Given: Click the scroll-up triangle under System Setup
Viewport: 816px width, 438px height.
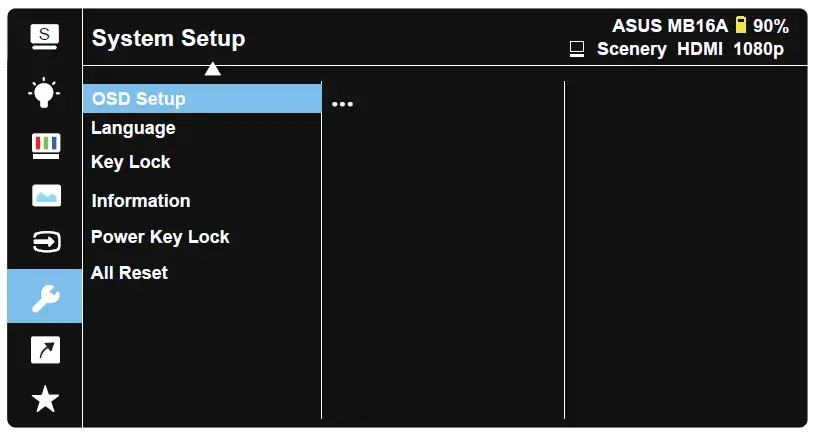Looking at the screenshot, I should click(x=212, y=70).
